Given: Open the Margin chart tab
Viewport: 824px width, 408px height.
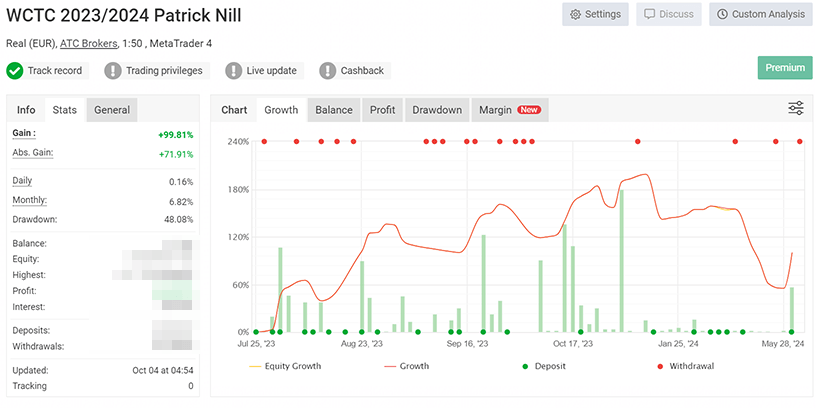Looking at the screenshot, I should pyautogui.click(x=509, y=110).
